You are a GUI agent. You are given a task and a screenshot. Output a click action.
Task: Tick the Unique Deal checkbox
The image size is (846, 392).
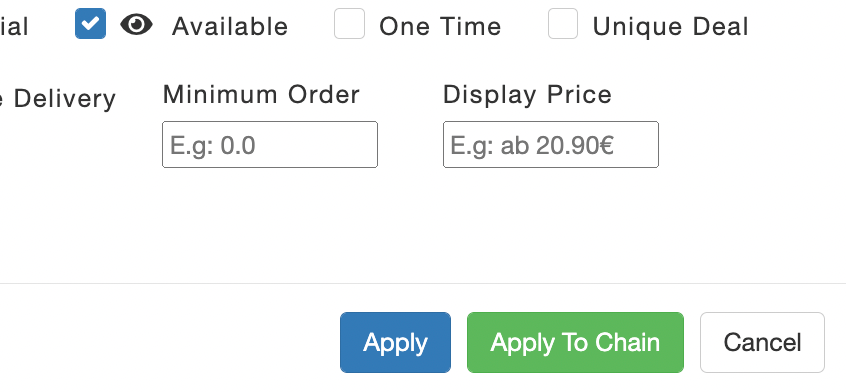pyautogui.click(x=563, y=24)
